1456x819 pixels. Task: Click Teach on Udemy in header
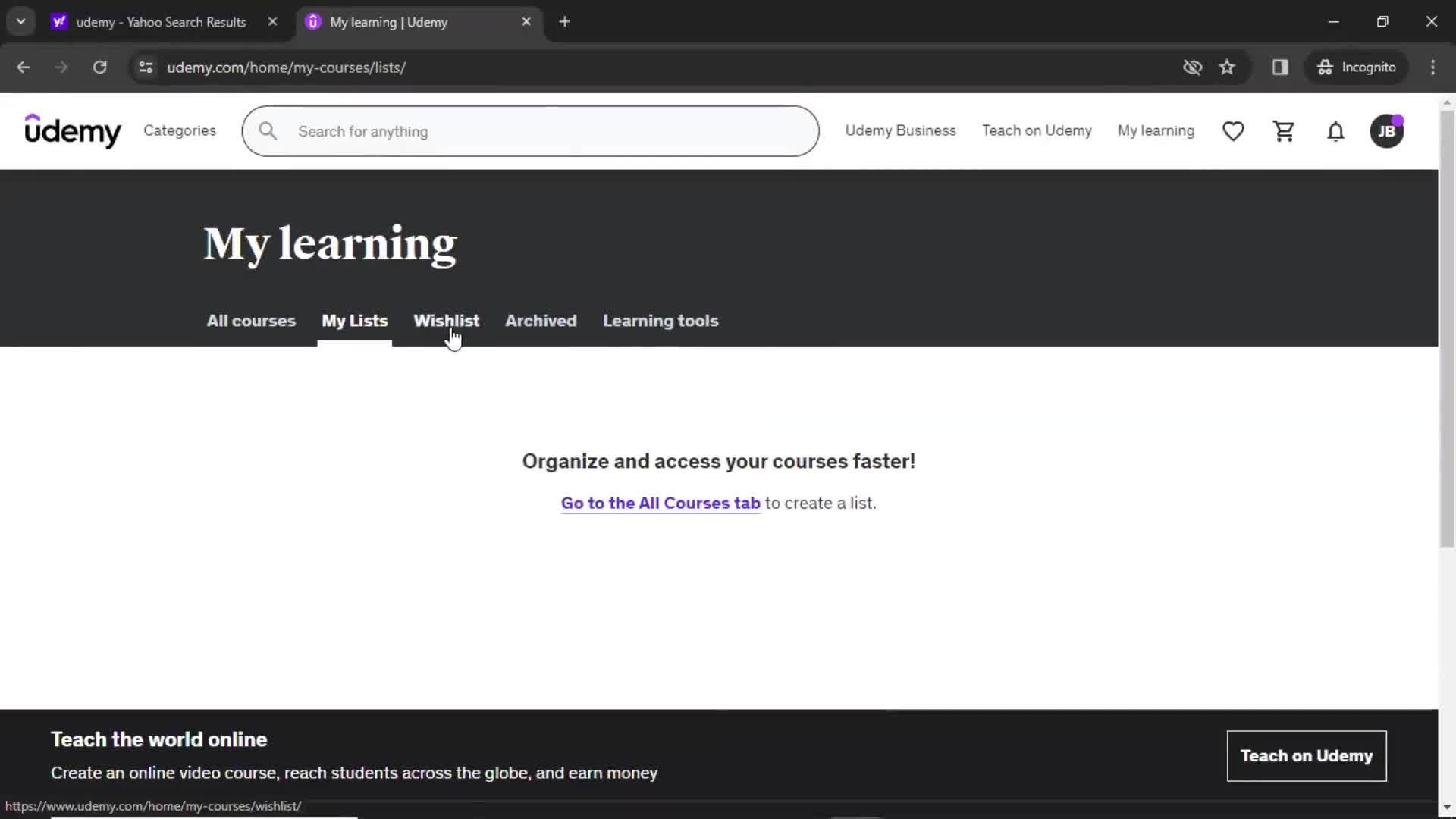(1037, 130)
